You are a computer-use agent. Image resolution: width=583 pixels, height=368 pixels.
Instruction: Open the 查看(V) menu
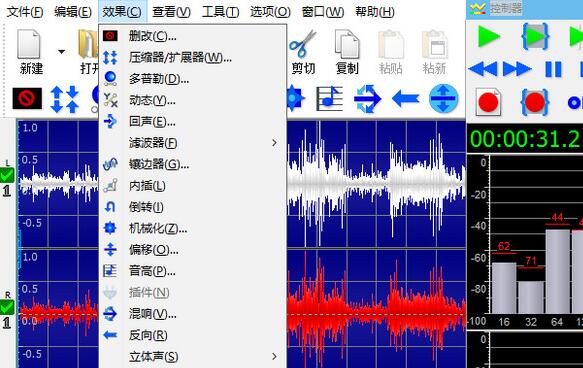tap(171, 12)
